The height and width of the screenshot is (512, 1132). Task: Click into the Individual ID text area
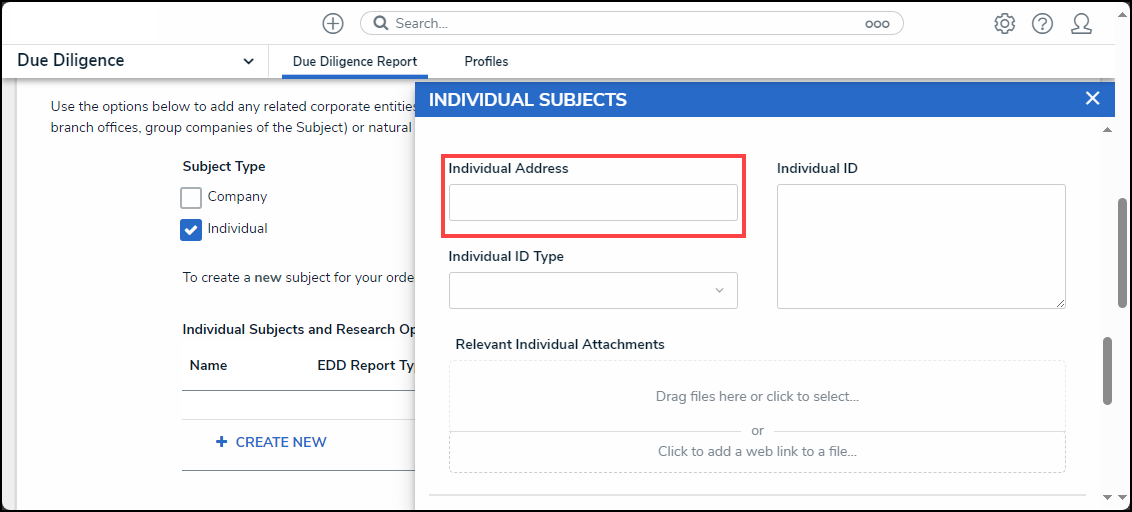[x=921, y=246]
